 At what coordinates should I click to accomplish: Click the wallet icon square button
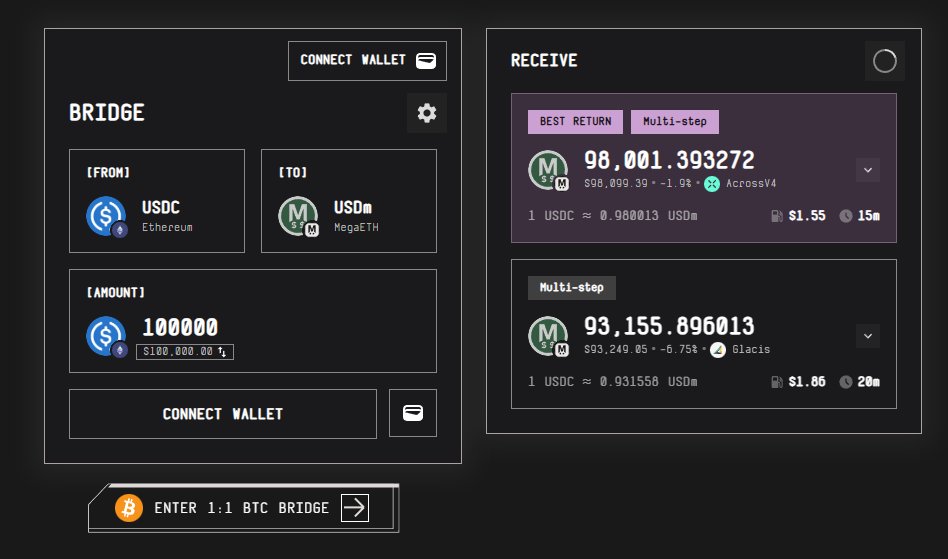coord(413,413)
